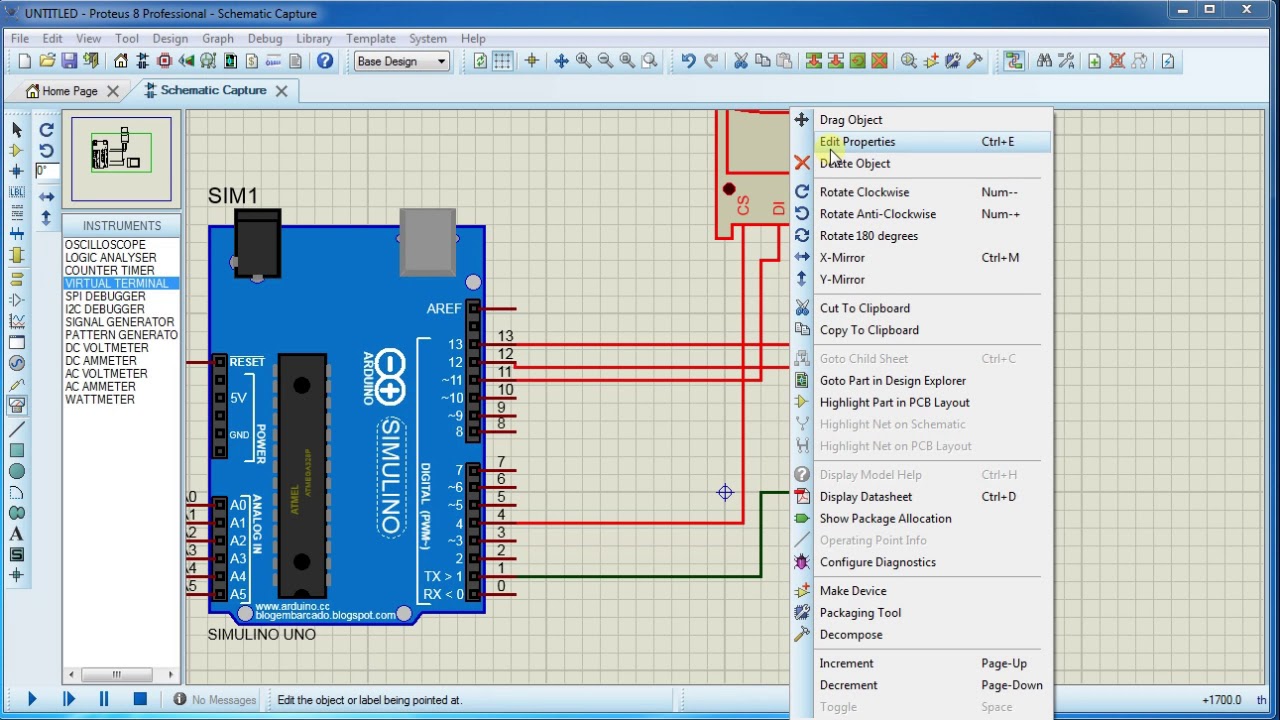Start the simulation with the Play button
Viewport: 1280px width, 720px height.
[32, 700]
